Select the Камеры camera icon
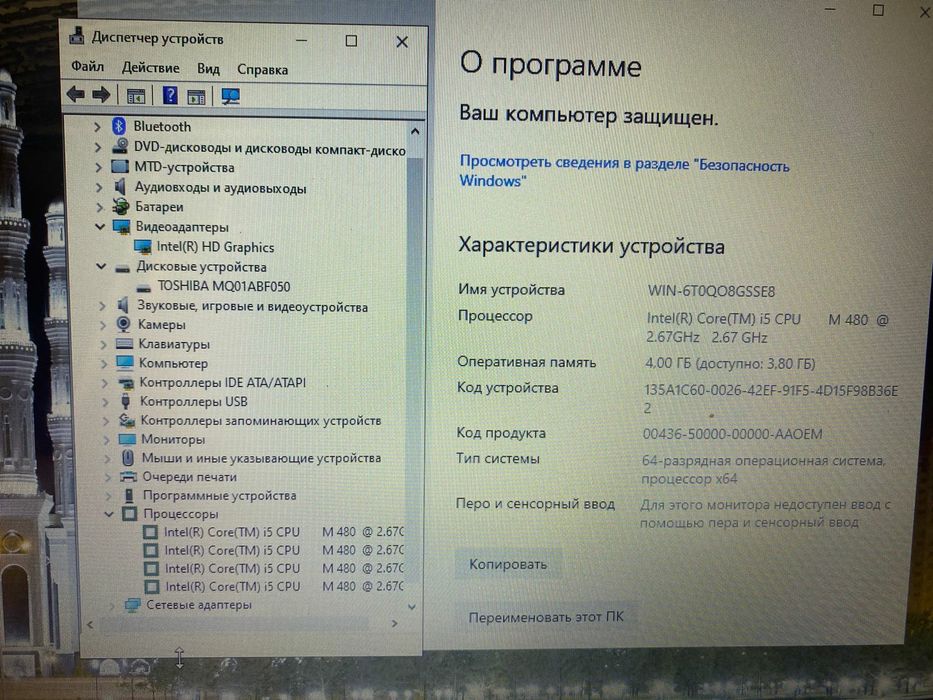This screenshot has height=700, width=933. (123, 324)
